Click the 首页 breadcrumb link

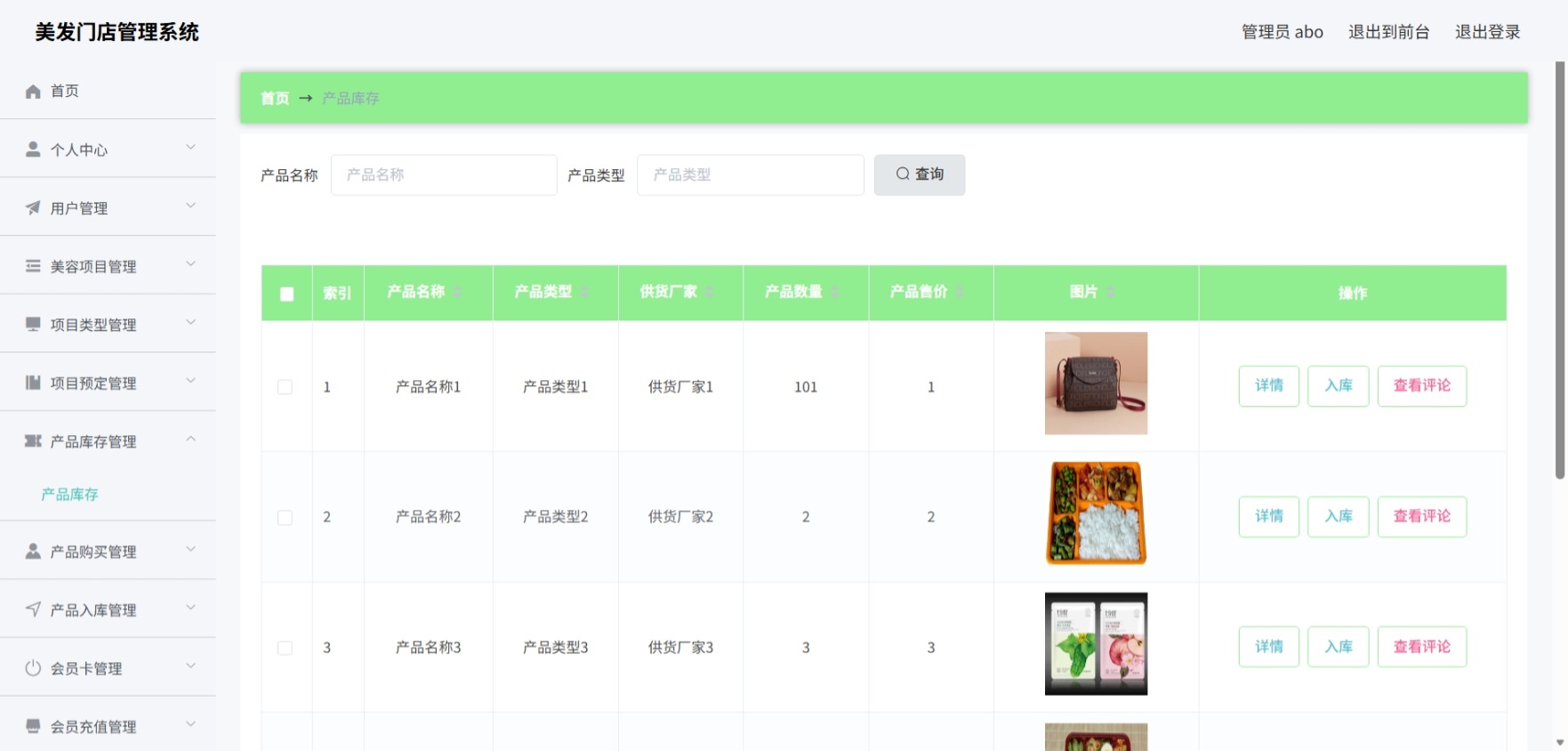(x=275, y=98)
